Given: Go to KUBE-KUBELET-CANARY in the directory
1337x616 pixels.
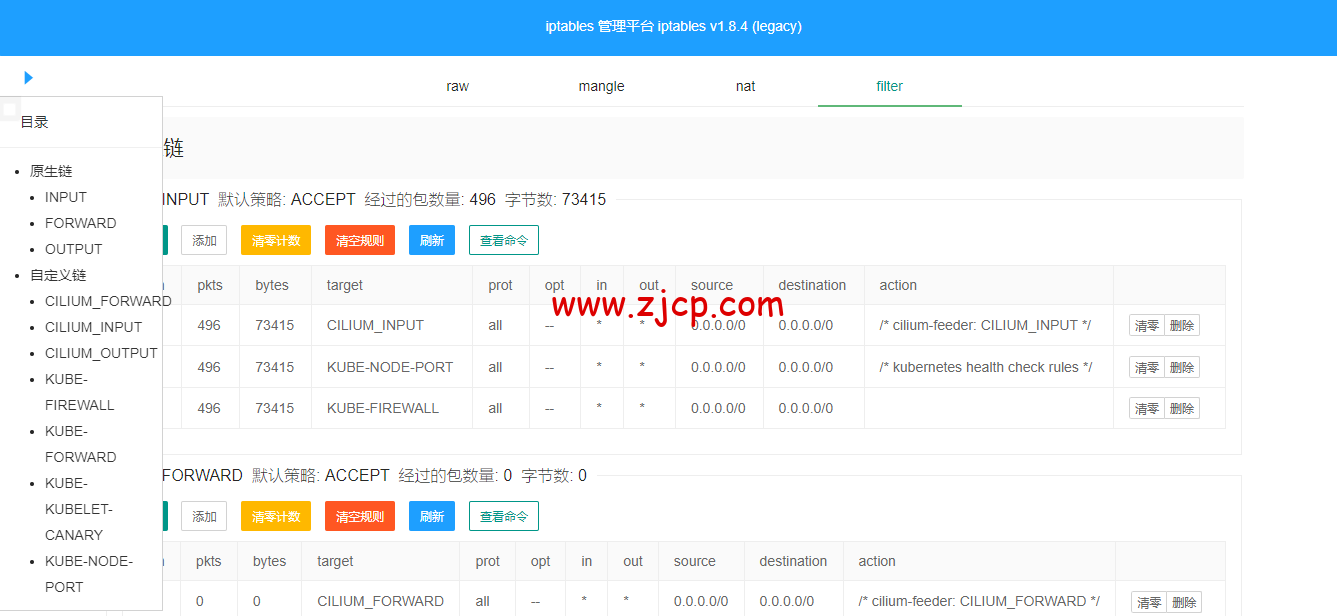Looking at the screenshot, I should 79,509.
